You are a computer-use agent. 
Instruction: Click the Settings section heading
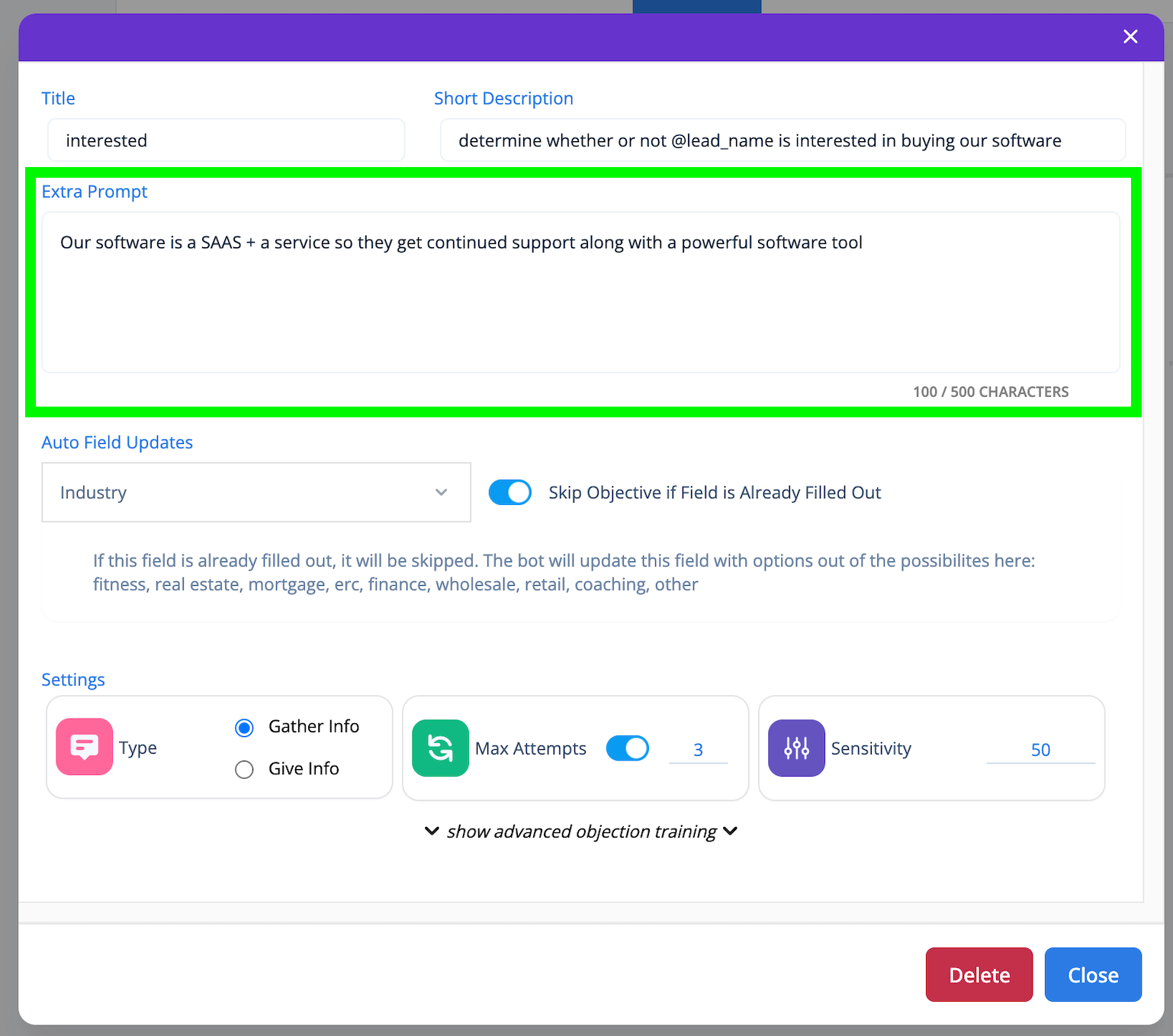point(73,680)
